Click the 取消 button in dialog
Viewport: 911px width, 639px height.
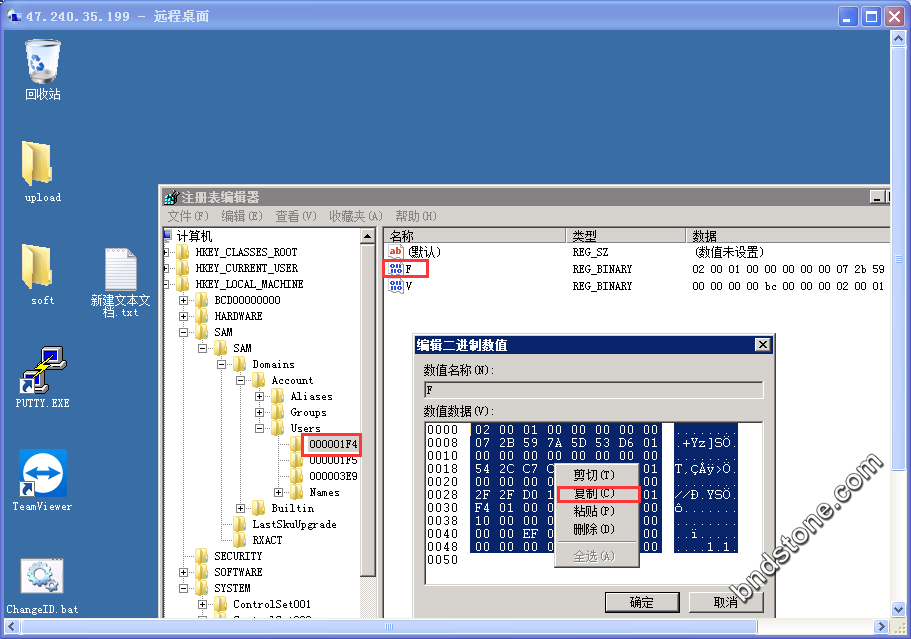[724, 602]
